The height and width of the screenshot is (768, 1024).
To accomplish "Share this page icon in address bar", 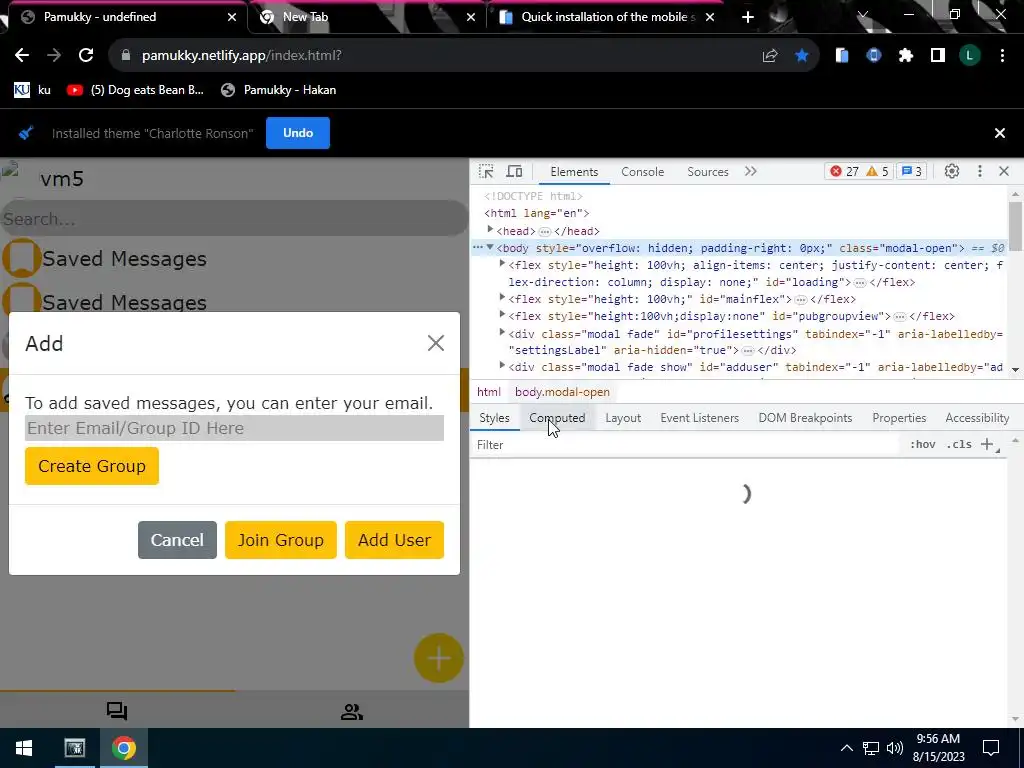I will [x=770, y=56].
